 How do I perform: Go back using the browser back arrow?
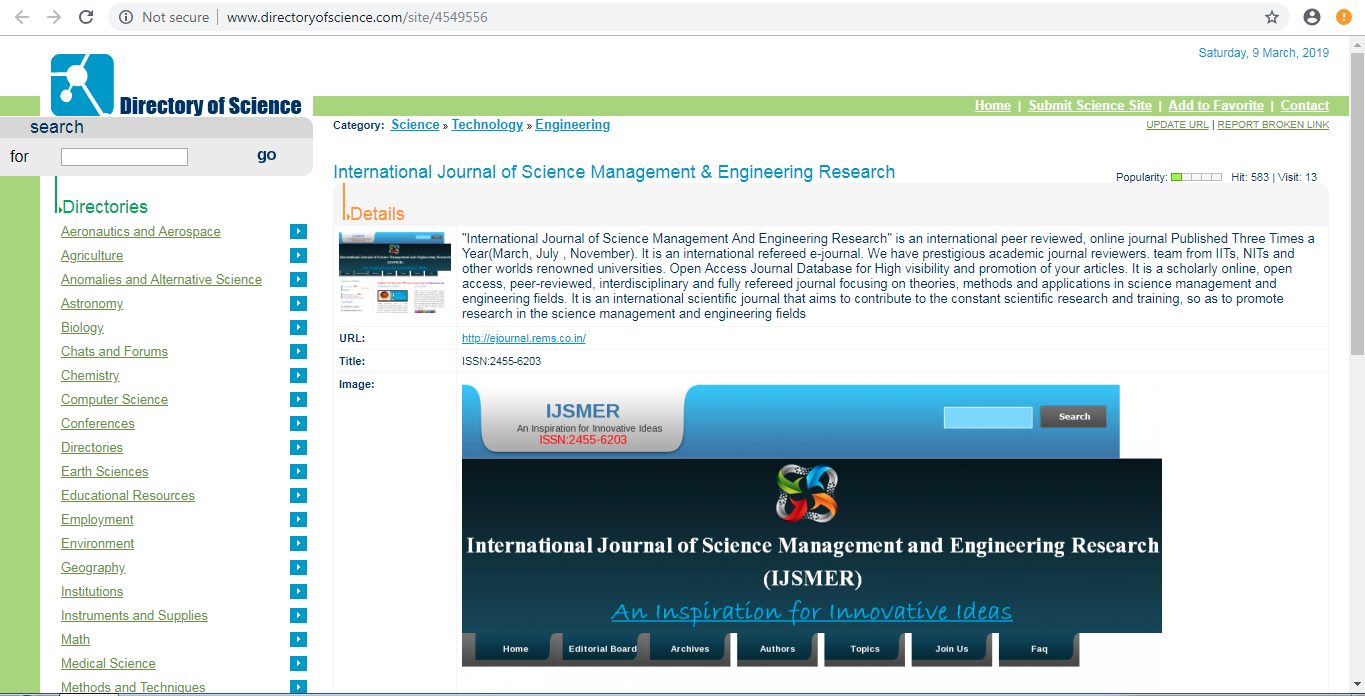click(x=22, y=17)
